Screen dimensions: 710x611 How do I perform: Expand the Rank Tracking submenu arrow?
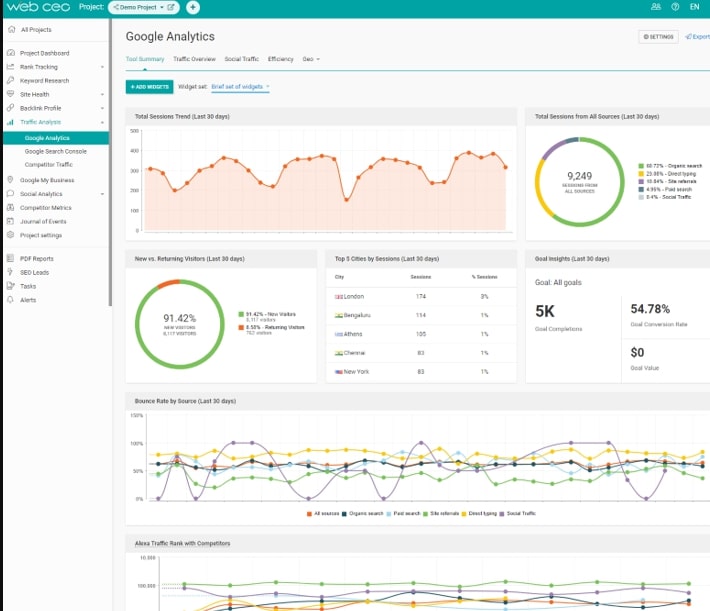pyautogui.click(x=102, y=67)
